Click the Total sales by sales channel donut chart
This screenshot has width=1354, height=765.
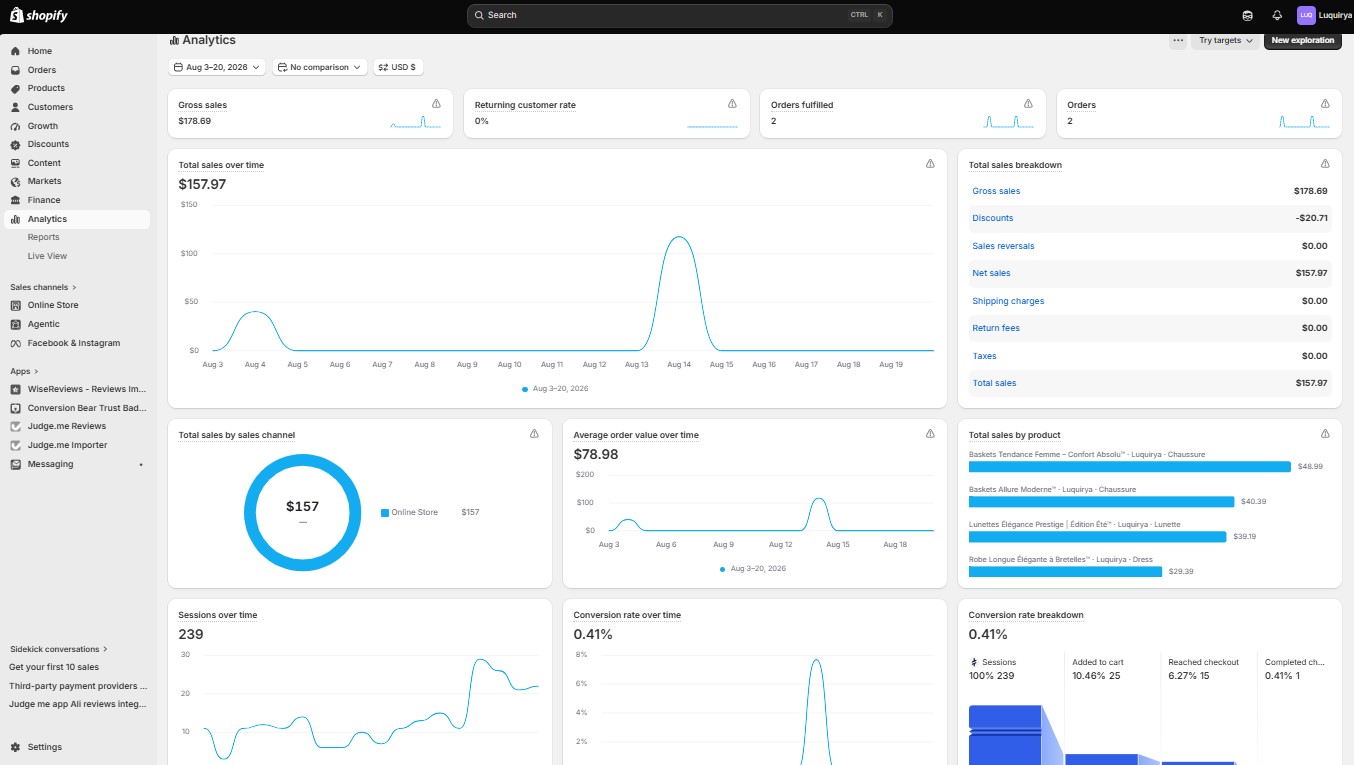coord(303,512)
